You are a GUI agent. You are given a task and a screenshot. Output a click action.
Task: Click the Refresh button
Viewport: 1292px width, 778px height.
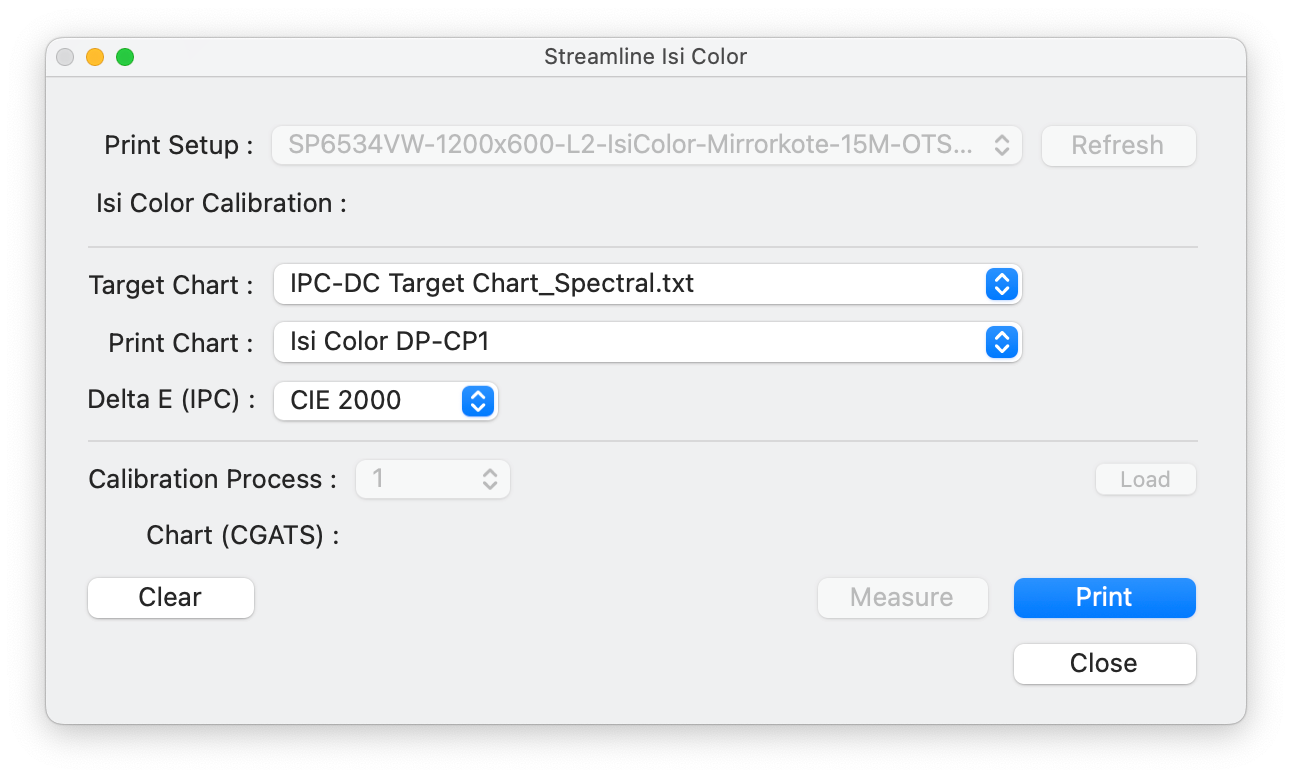pos(1118,146)
